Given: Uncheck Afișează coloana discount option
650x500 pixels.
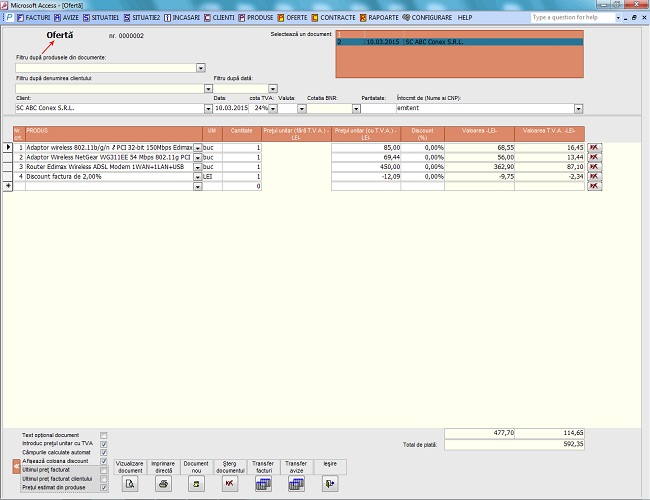Looking at the screenshot, I should pos(104,461).
